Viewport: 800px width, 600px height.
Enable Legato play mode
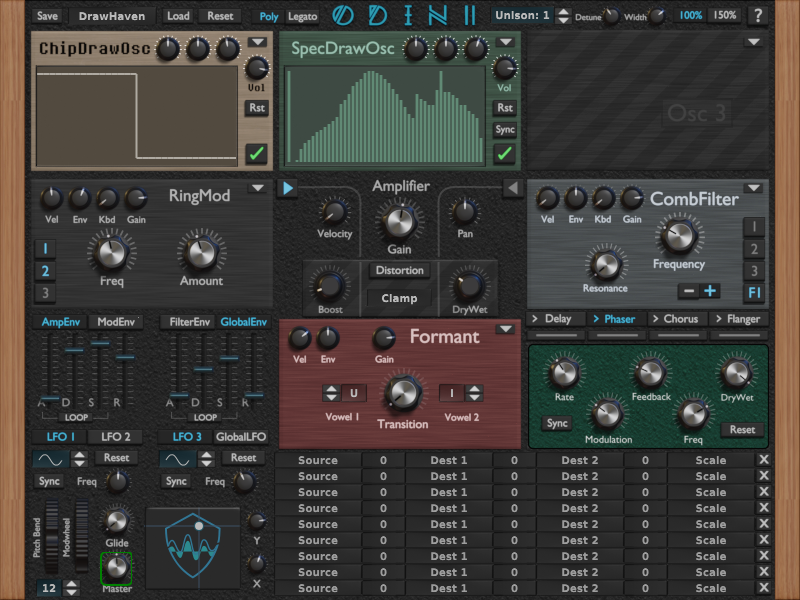302,16
